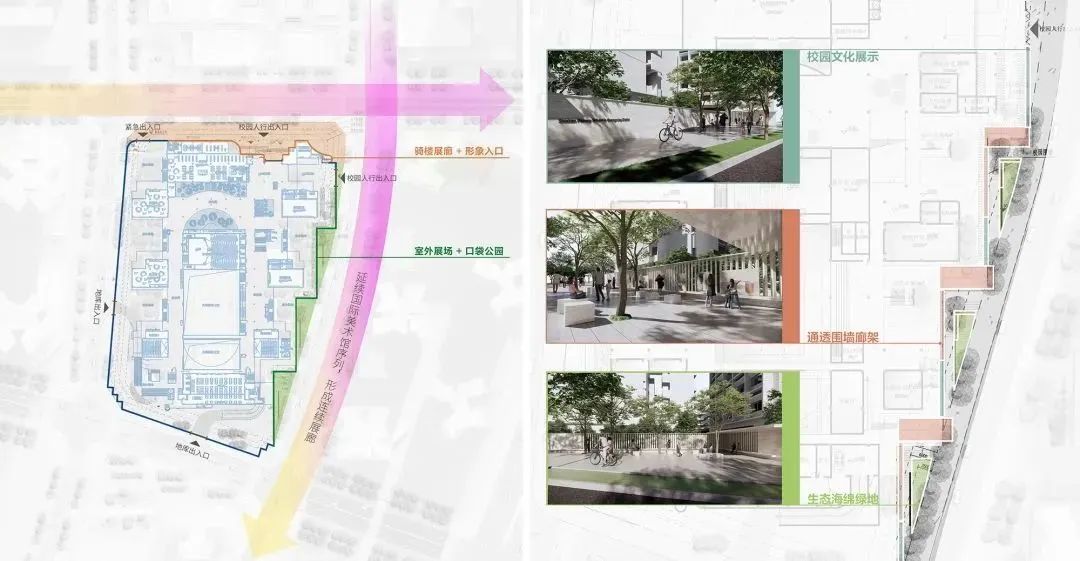The image size is (1080, 561).
Task: Pick the orange color bar beside middle rendering
Action: [x=790, y=275]
